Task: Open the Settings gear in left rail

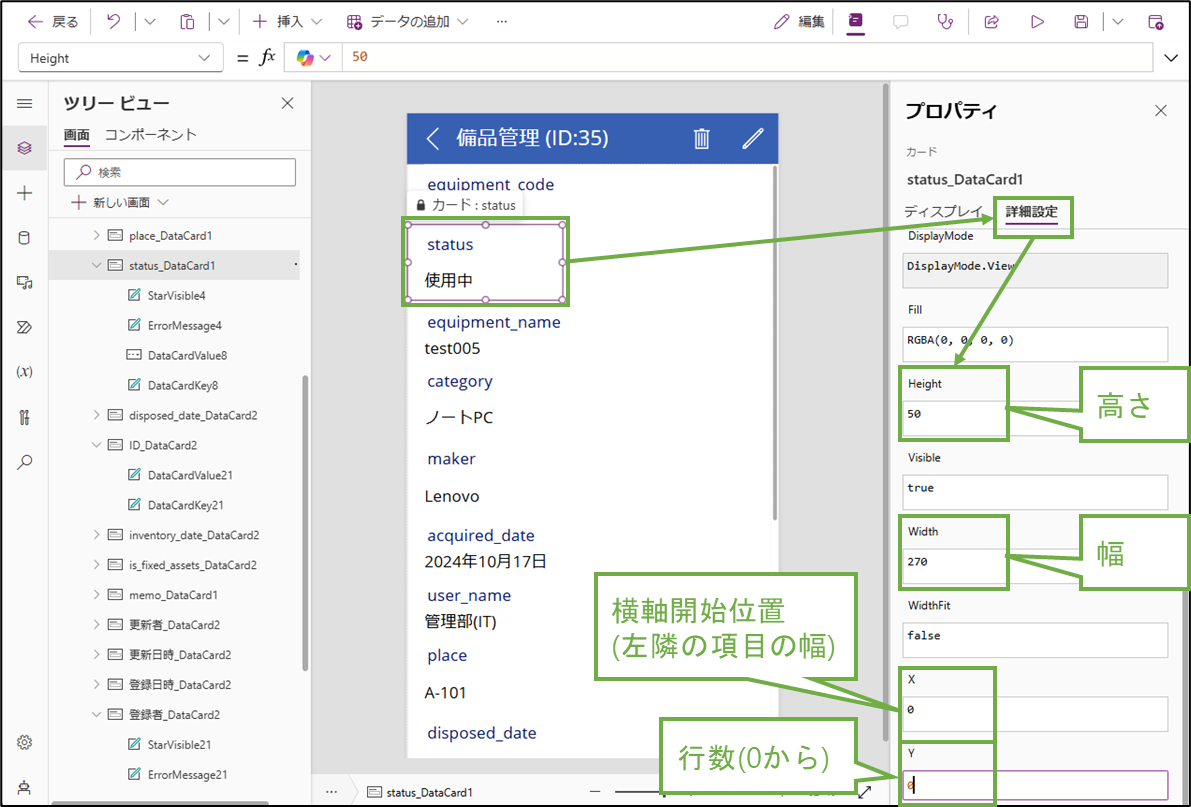Action: (24, 742)
